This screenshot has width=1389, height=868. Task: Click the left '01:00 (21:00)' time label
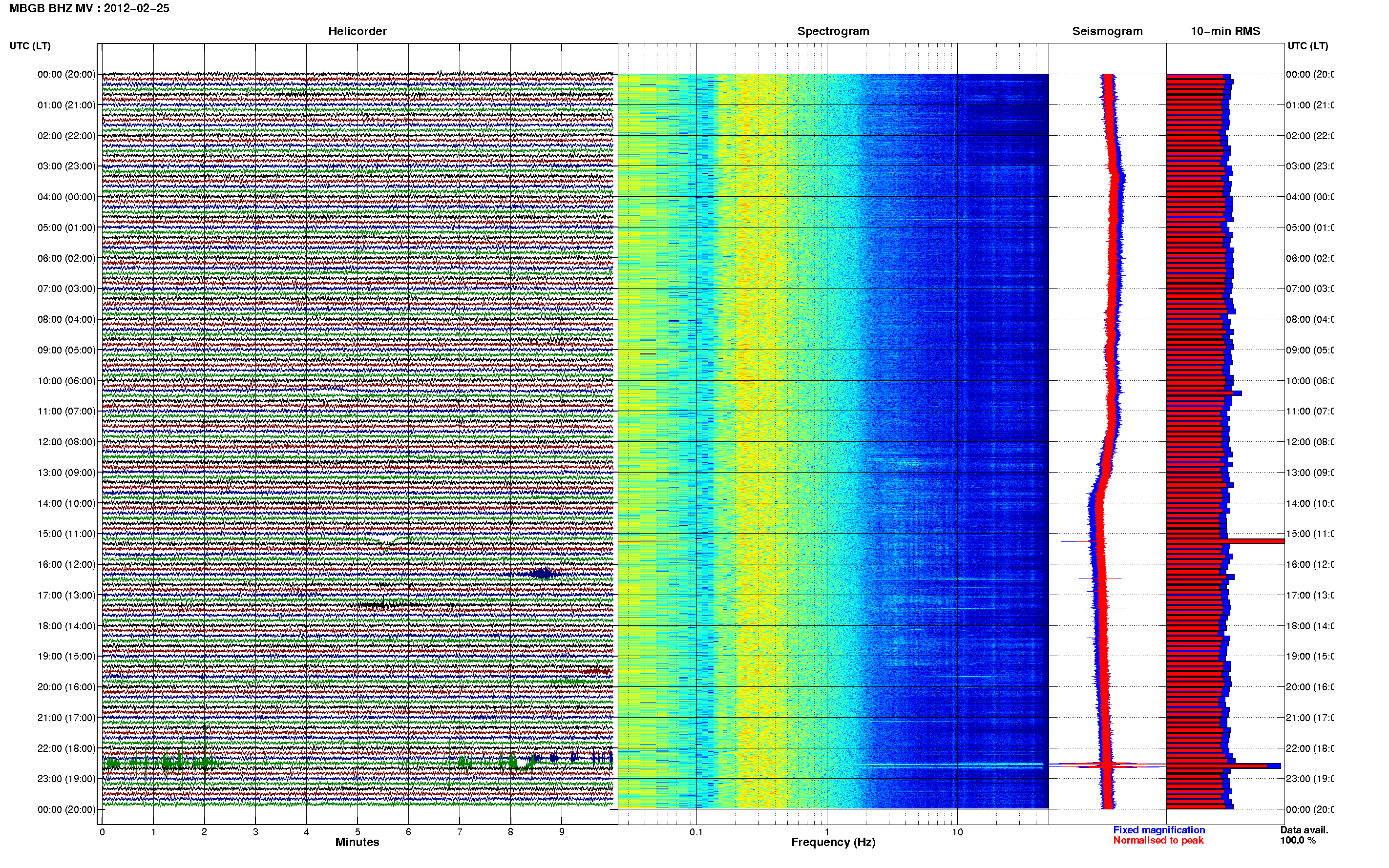click(66, 105)
